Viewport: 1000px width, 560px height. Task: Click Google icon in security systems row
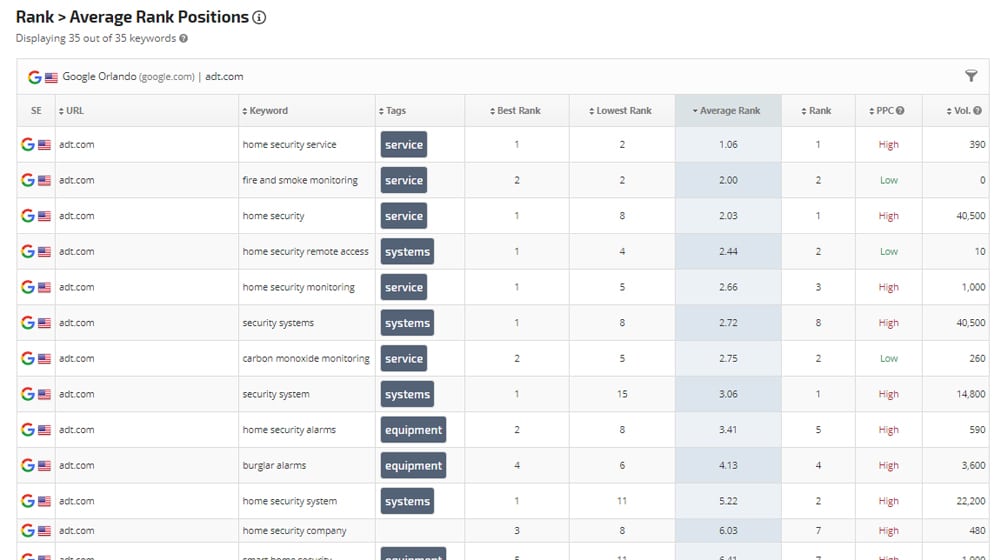(x=27, y=323)
